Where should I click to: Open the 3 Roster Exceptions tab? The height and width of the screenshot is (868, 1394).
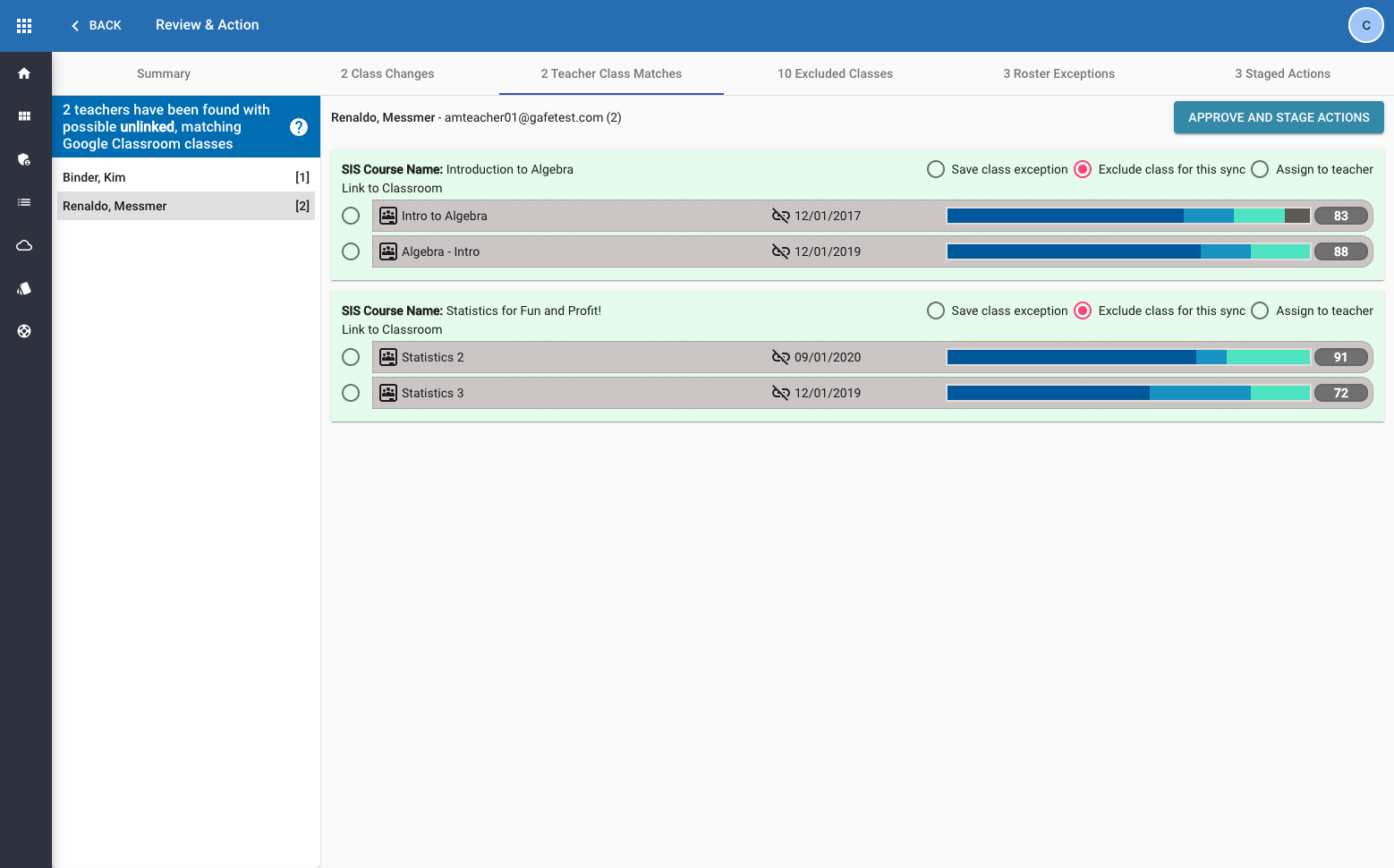(1058, 73)
